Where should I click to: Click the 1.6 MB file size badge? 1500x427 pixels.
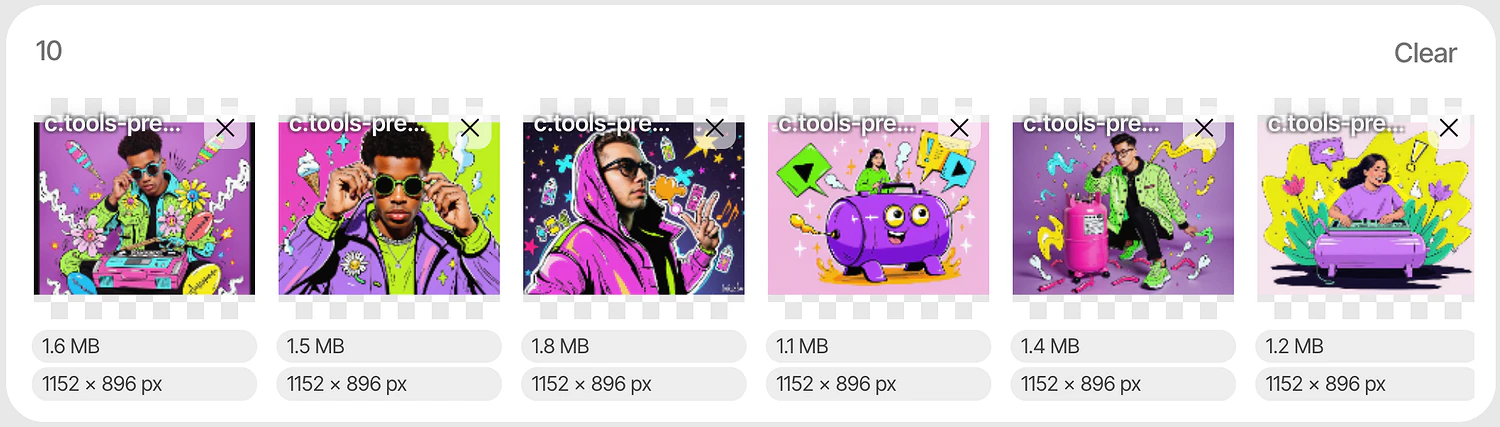(x=144, y=346)
